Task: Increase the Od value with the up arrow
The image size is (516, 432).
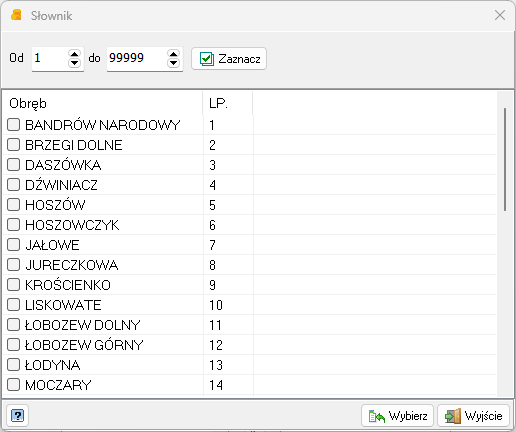Action: click(x=74, y=54)
